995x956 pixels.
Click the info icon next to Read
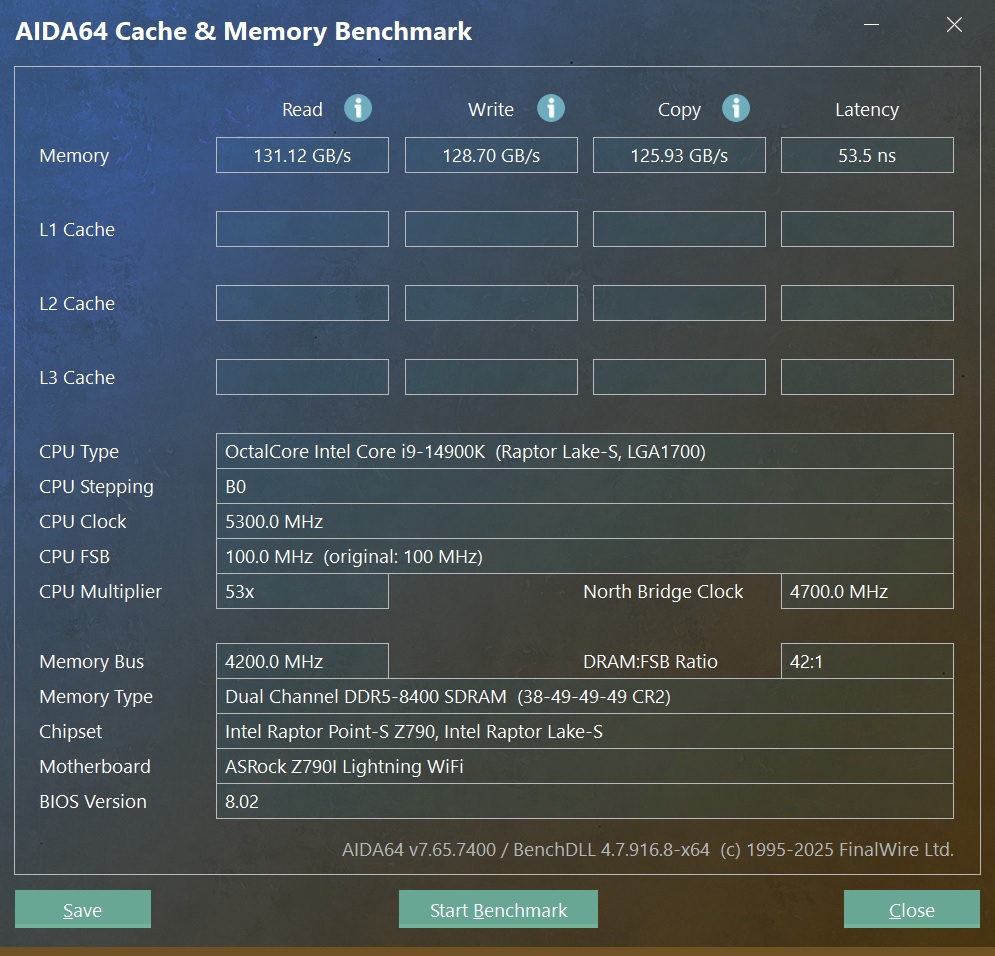click(358, 108)
